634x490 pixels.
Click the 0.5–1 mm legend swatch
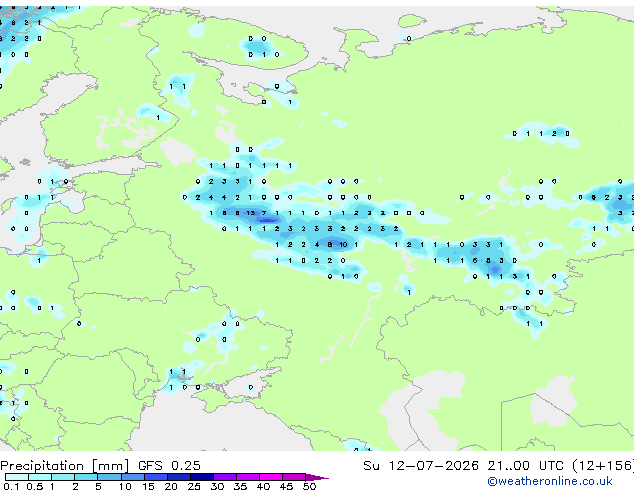(x=40, y=477)
